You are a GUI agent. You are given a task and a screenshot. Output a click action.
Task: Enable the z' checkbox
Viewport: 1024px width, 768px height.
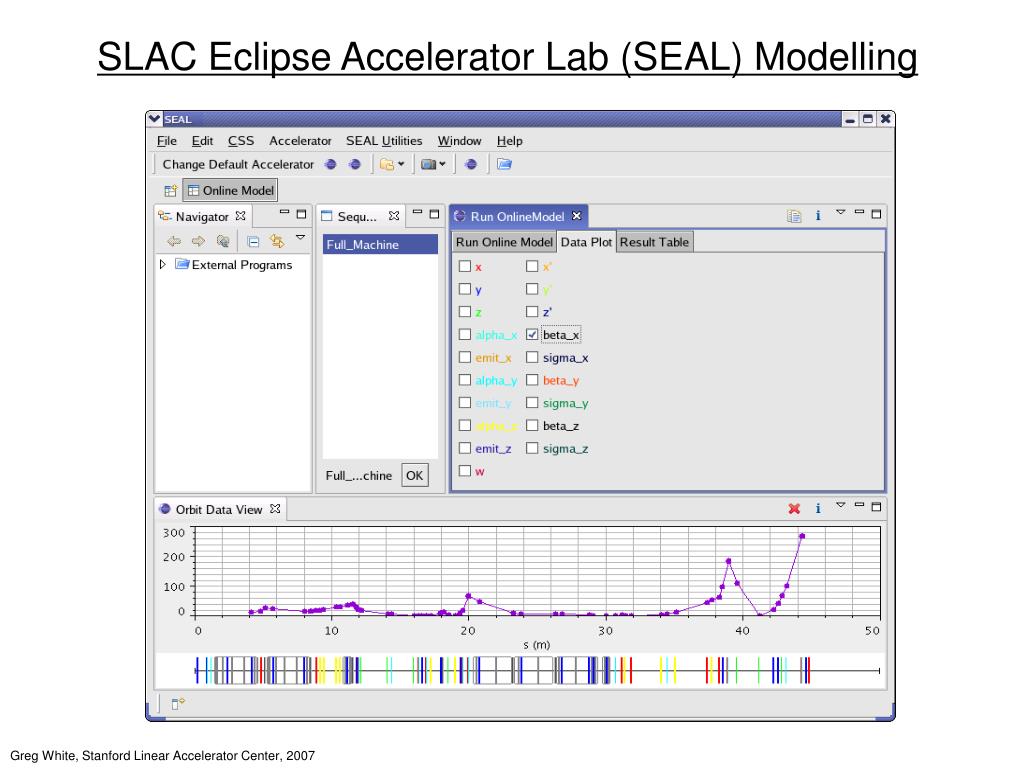point(532,312)
